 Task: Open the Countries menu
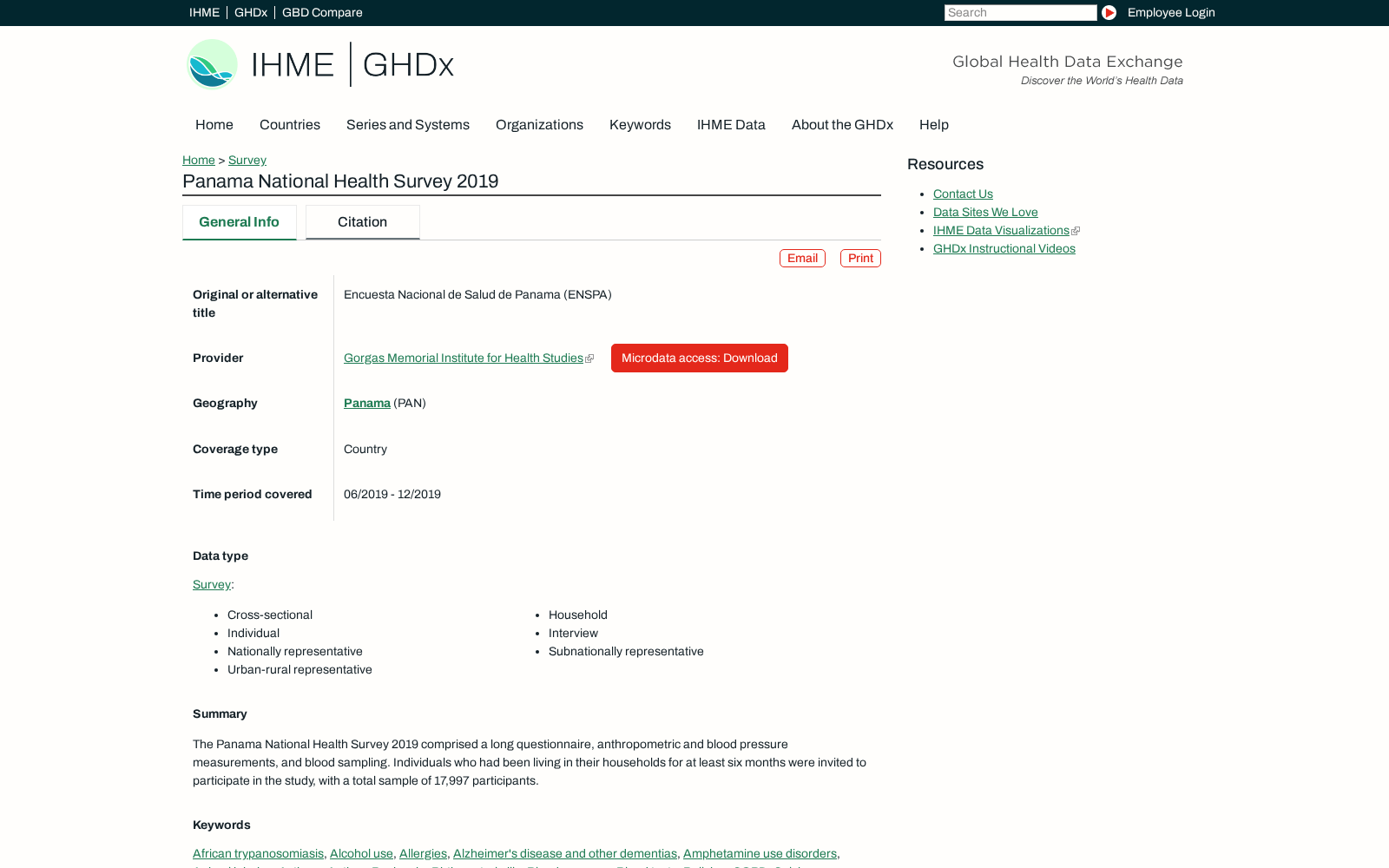(290, 125)
